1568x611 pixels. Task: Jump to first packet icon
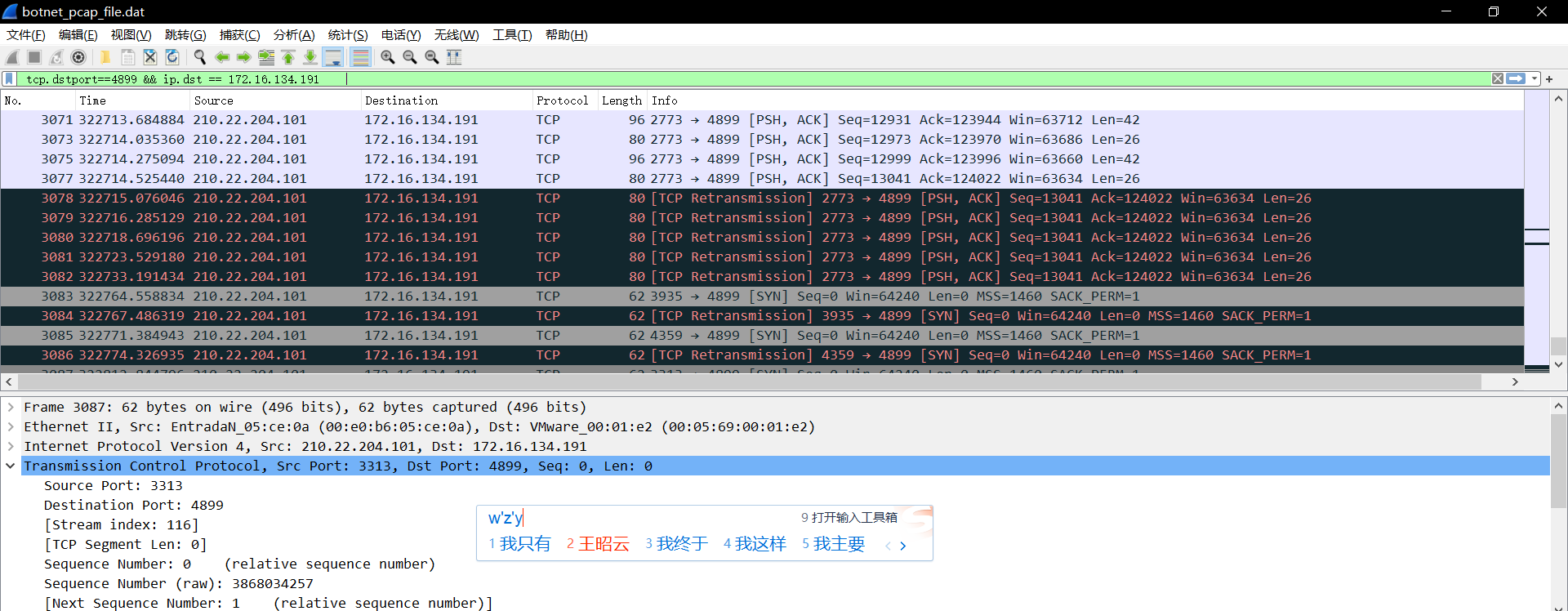pyautogui.click(x=288, y=57)
